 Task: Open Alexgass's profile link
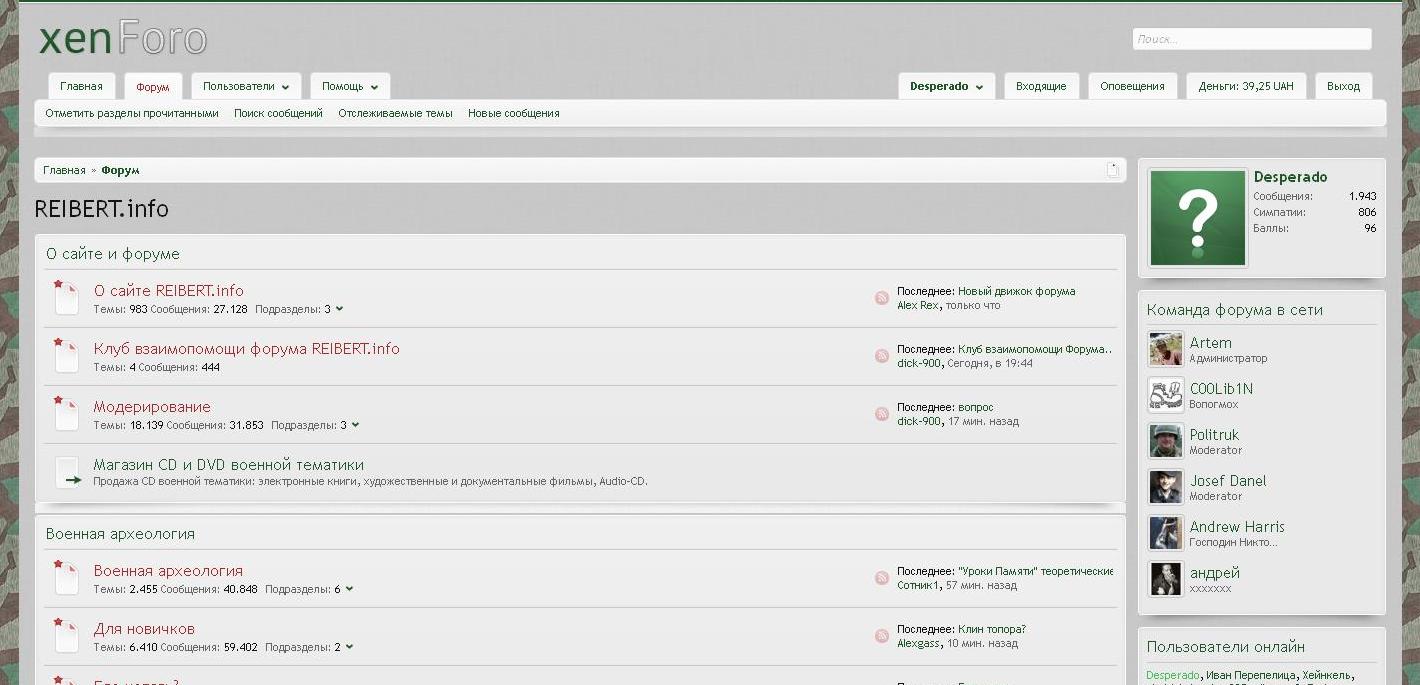(919, 644)
